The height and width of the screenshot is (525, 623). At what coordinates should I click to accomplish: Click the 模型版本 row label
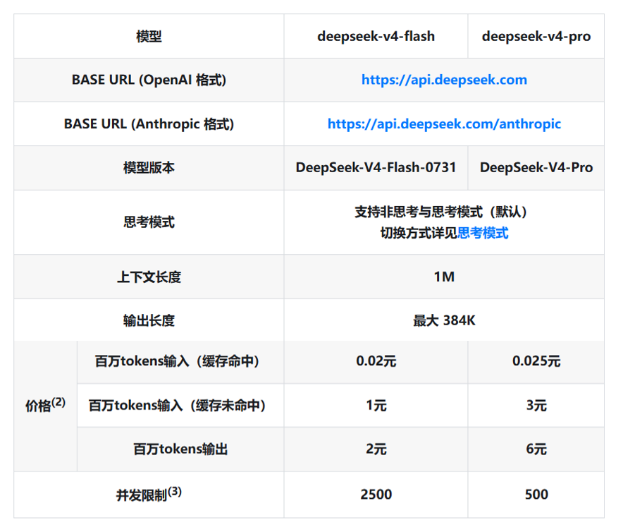(149, 168)
